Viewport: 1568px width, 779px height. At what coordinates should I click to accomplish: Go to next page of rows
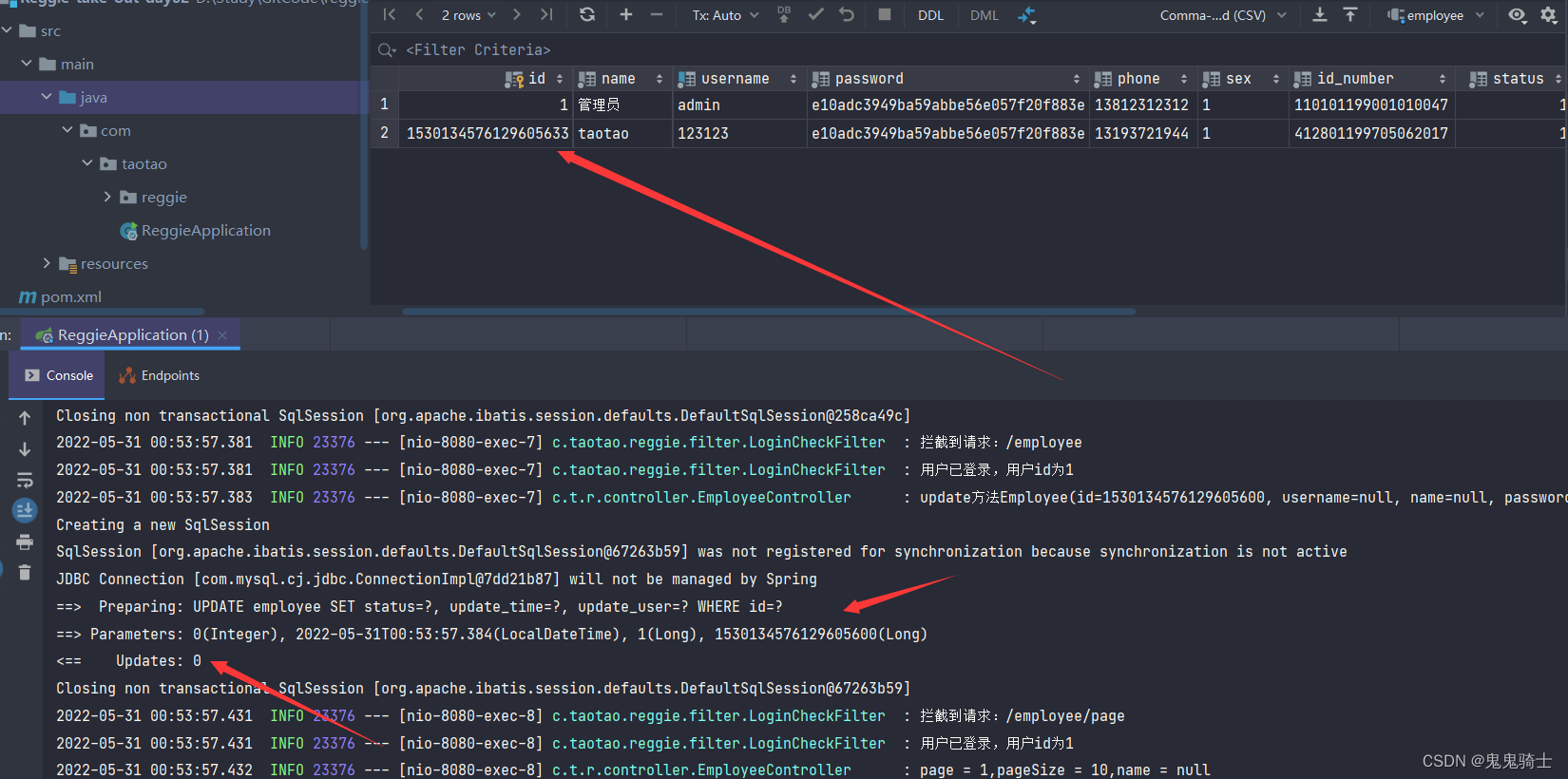(x=516, y=14)
